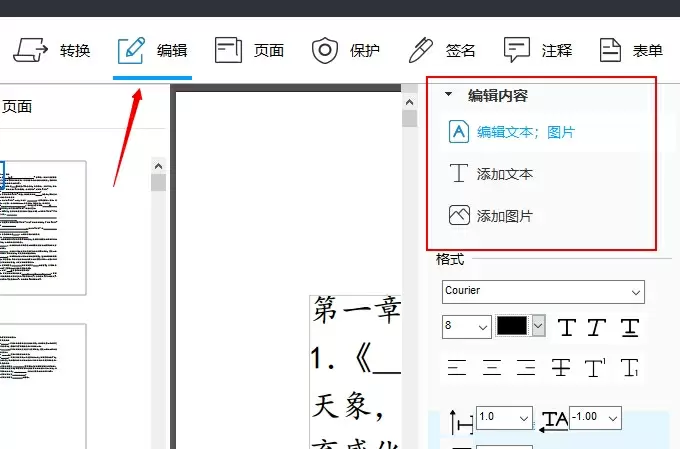
Task: Align text to the left
Action: click(x=457, y=368)
